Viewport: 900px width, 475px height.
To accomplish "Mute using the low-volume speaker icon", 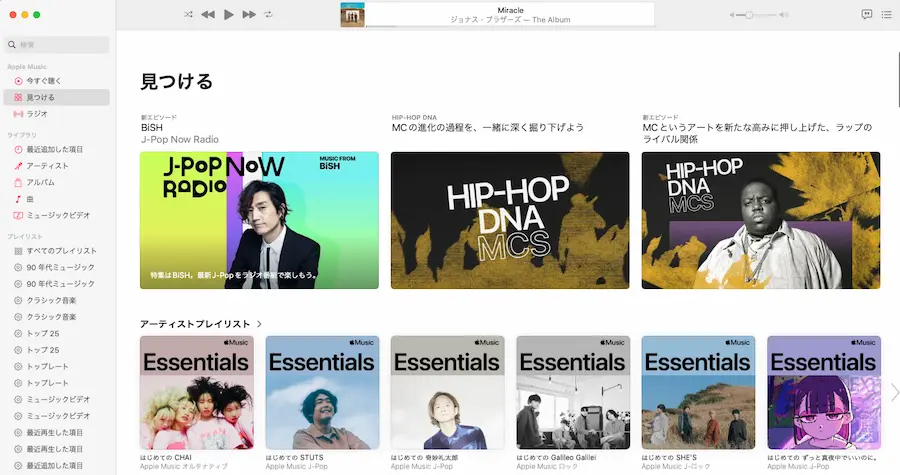I will (732, 15).
